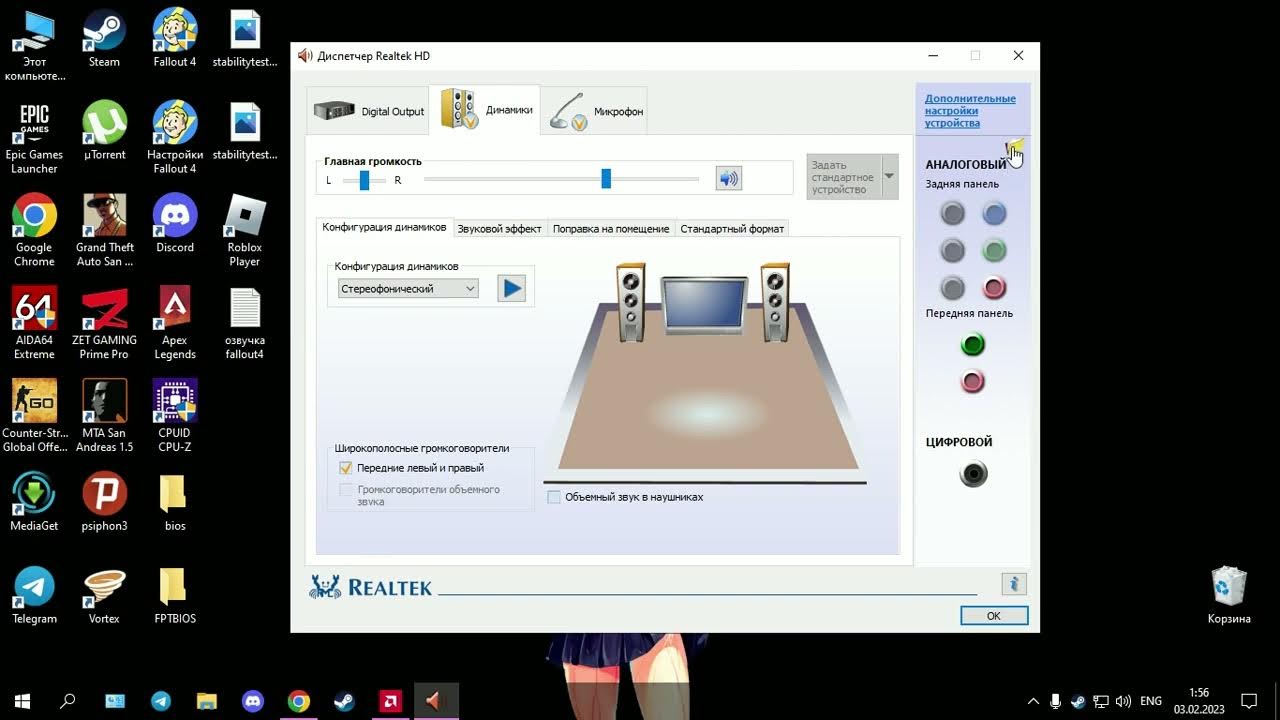Viewport: 1280px width, 720px height.
Task: Click the right speaker in room diagram
Action: pyautogui.click(x=775, y=302)
